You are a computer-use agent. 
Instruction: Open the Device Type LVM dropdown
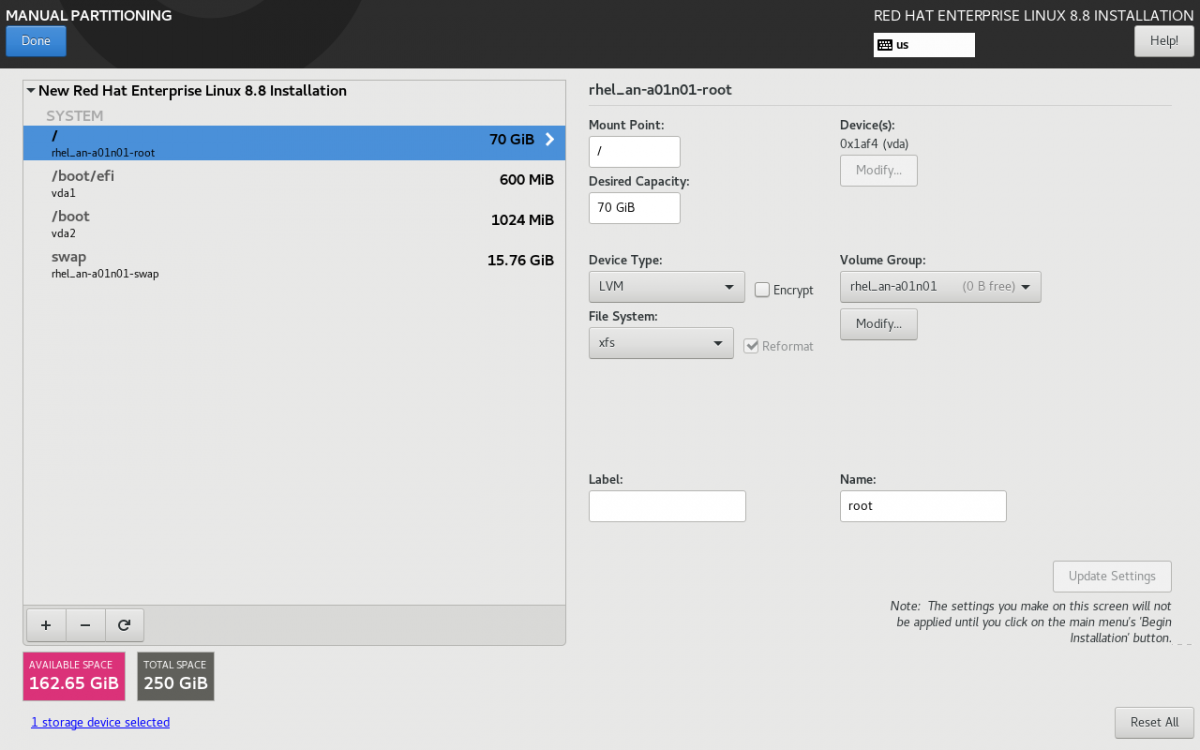click(x=666, y=287)
